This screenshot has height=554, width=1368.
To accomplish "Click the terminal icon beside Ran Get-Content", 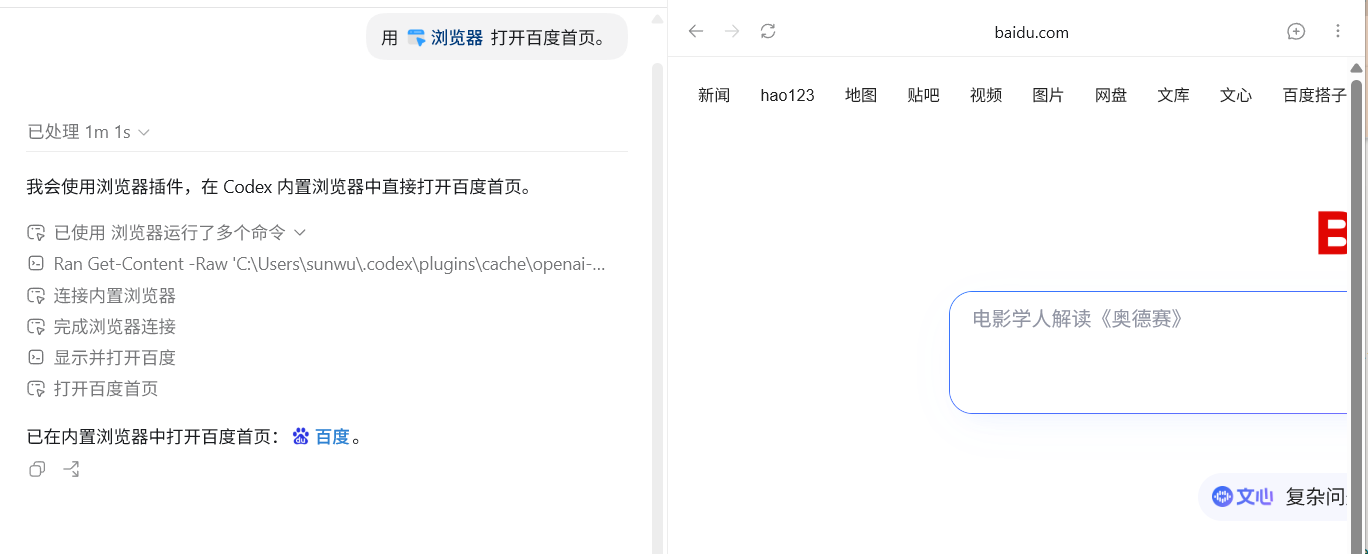I will pyautogui.click(x=36, y=264).
